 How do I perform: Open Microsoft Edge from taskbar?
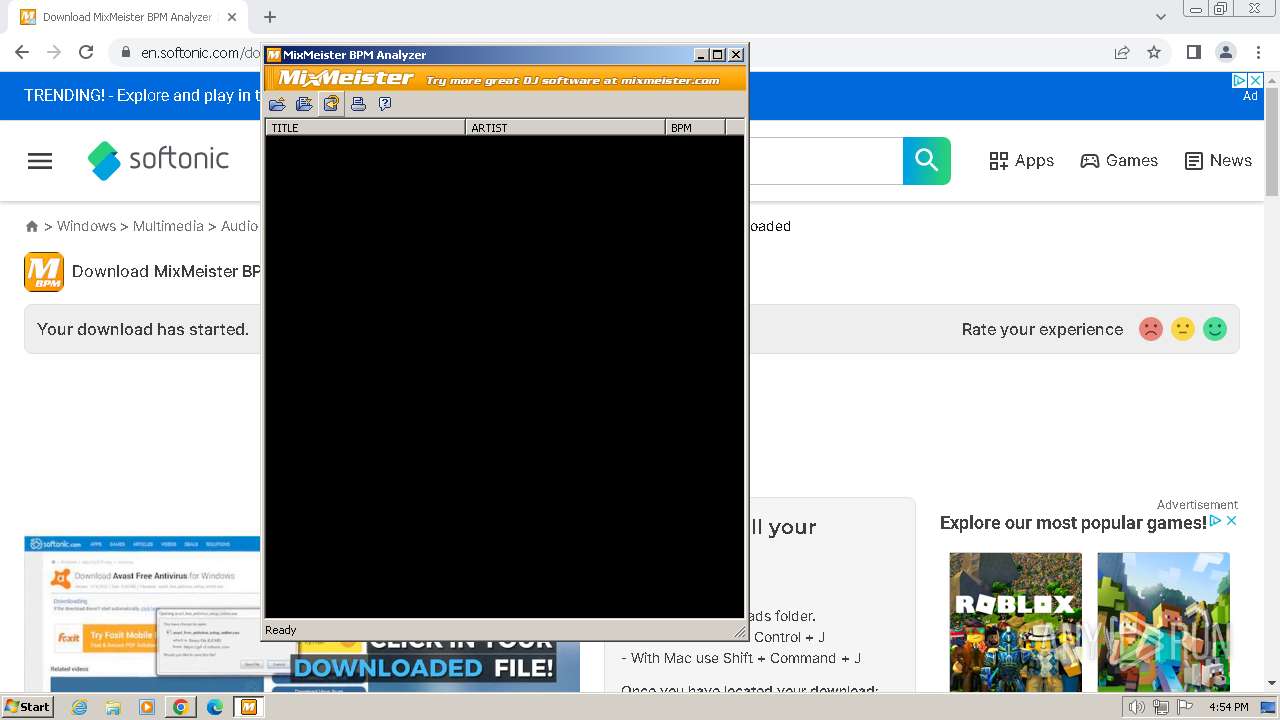point(214,707)
